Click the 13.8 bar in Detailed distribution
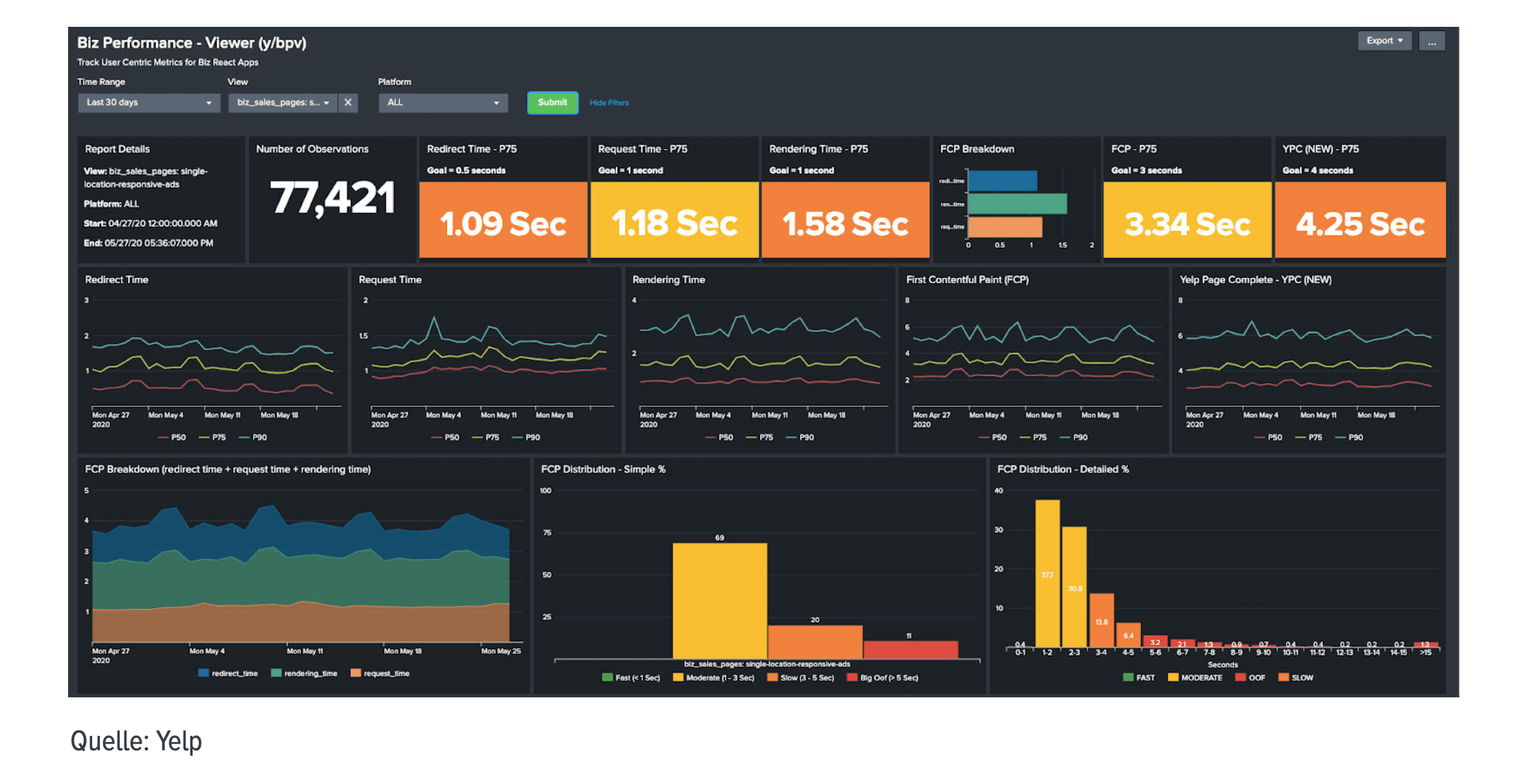Image resolution: width=1535 pixels, height=784 pixels. pos(1102,620)
